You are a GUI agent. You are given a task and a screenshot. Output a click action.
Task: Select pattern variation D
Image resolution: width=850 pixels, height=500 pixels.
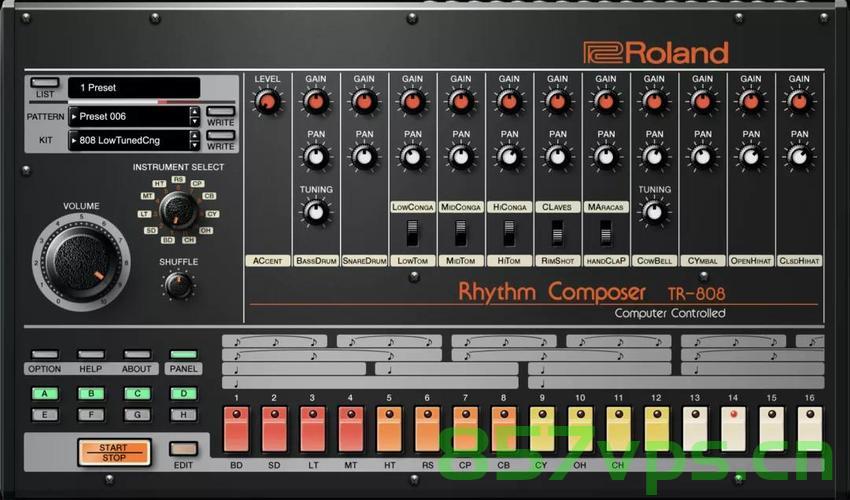183,394
